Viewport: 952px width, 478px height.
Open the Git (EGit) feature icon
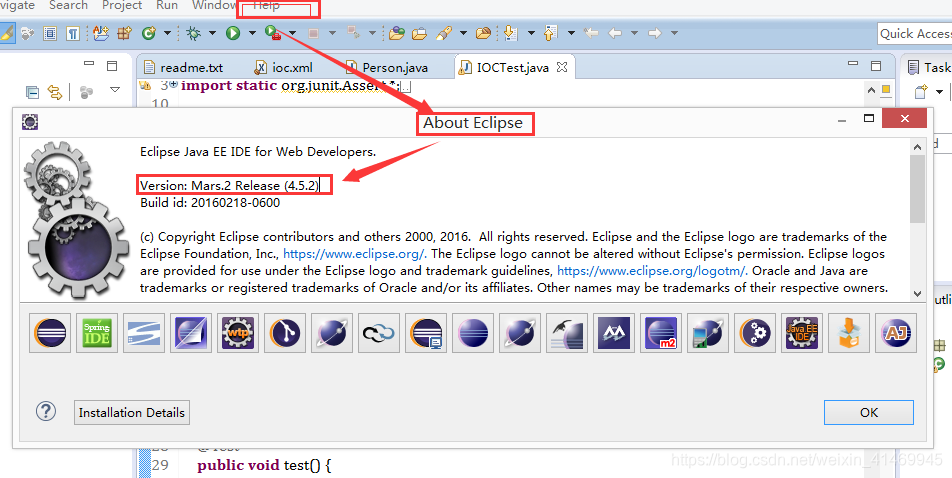(285, 333)
